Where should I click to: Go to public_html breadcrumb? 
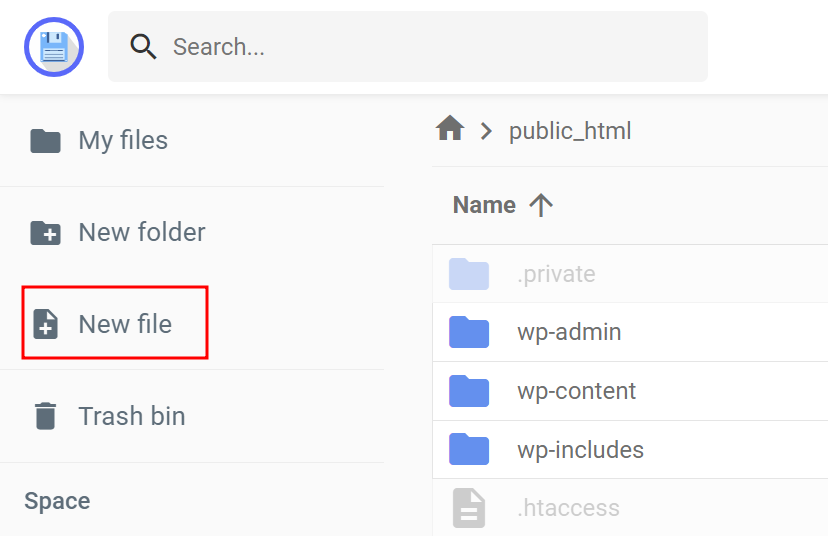pos(570,131)
